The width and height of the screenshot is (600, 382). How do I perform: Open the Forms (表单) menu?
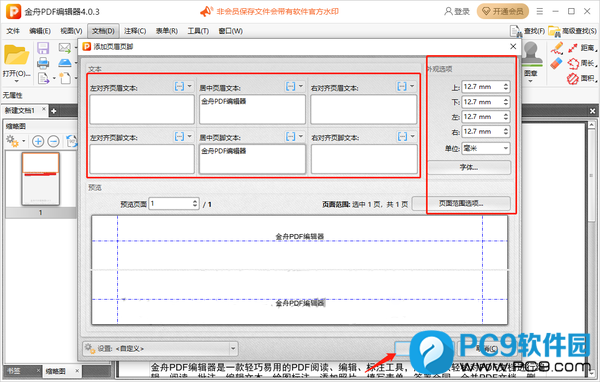[x=166, y=31]
